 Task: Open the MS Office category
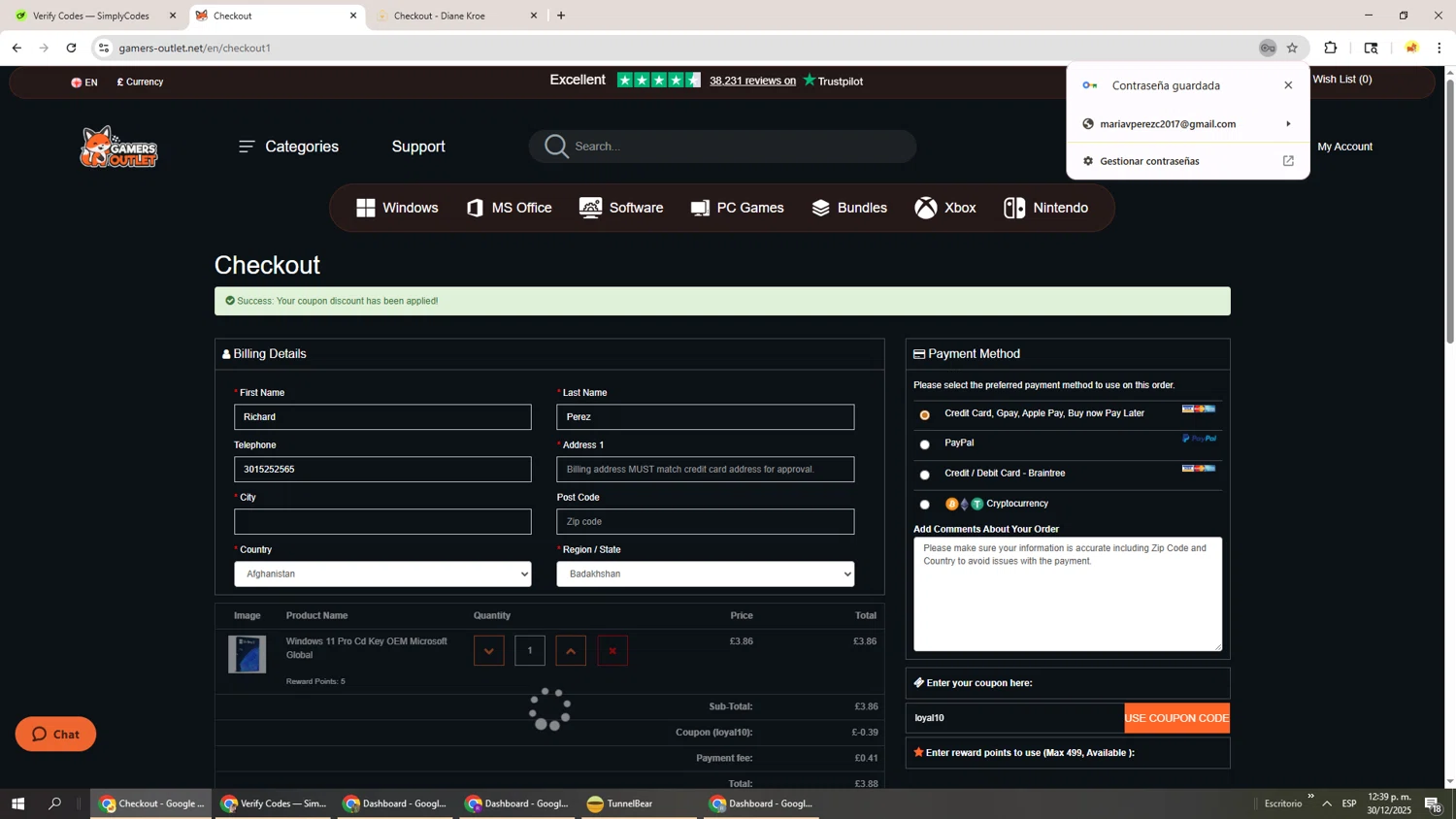pos(510,208)
